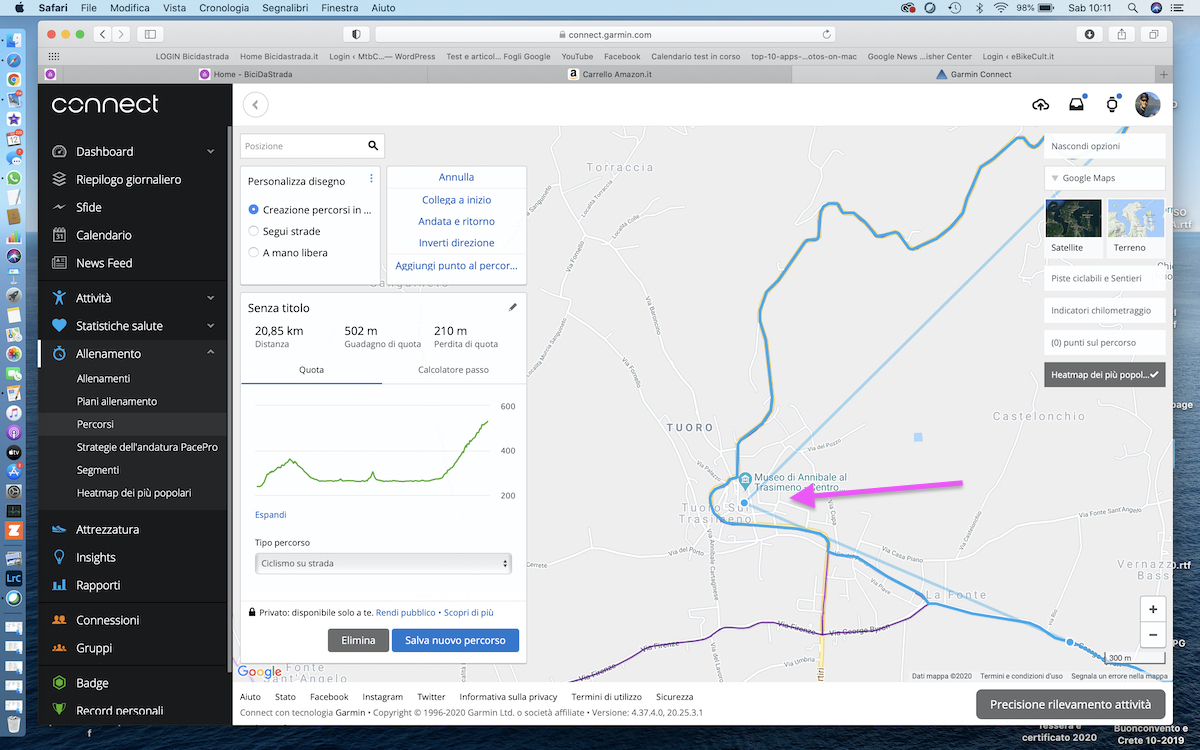Image resolution: width=1200 pixels, height=750 pixels.
Task: Click Salva nuovo percorso button
Action: (455, 640)
